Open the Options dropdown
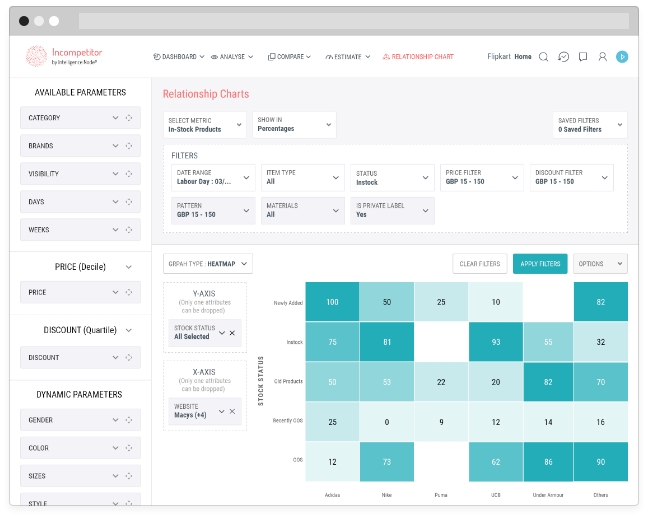This screenshot has height=518, width=648. tap(600, 264)
